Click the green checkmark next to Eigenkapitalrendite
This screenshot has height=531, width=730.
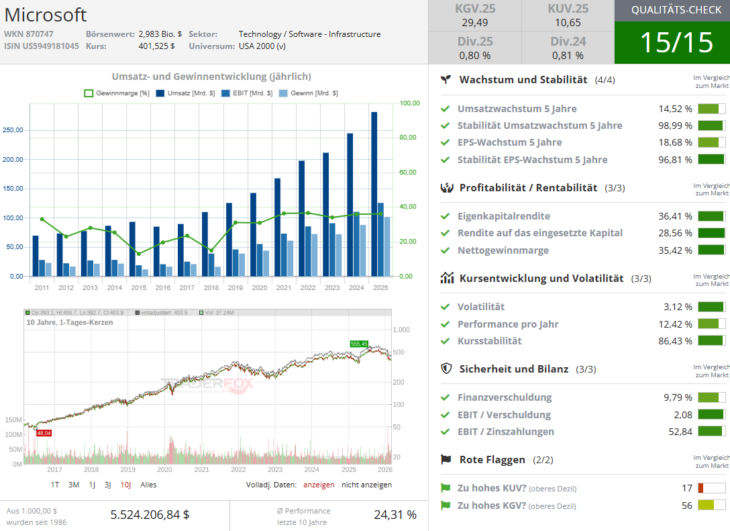coord(445,216)
